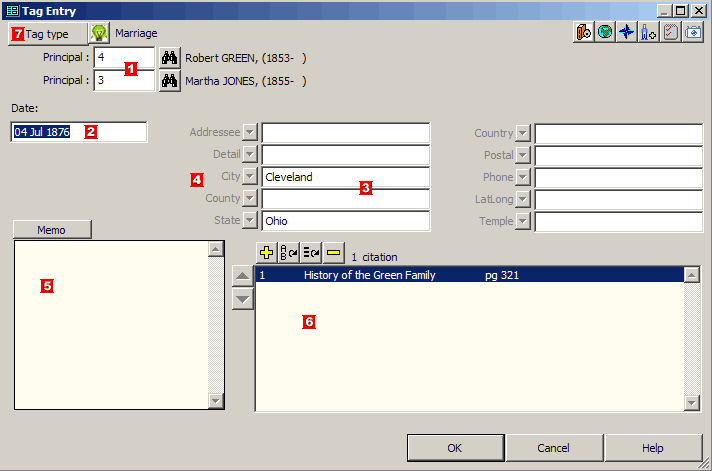Viewport: 712px width, 471px height.
Task: Click the County text field
Action: tap(346, 199)
